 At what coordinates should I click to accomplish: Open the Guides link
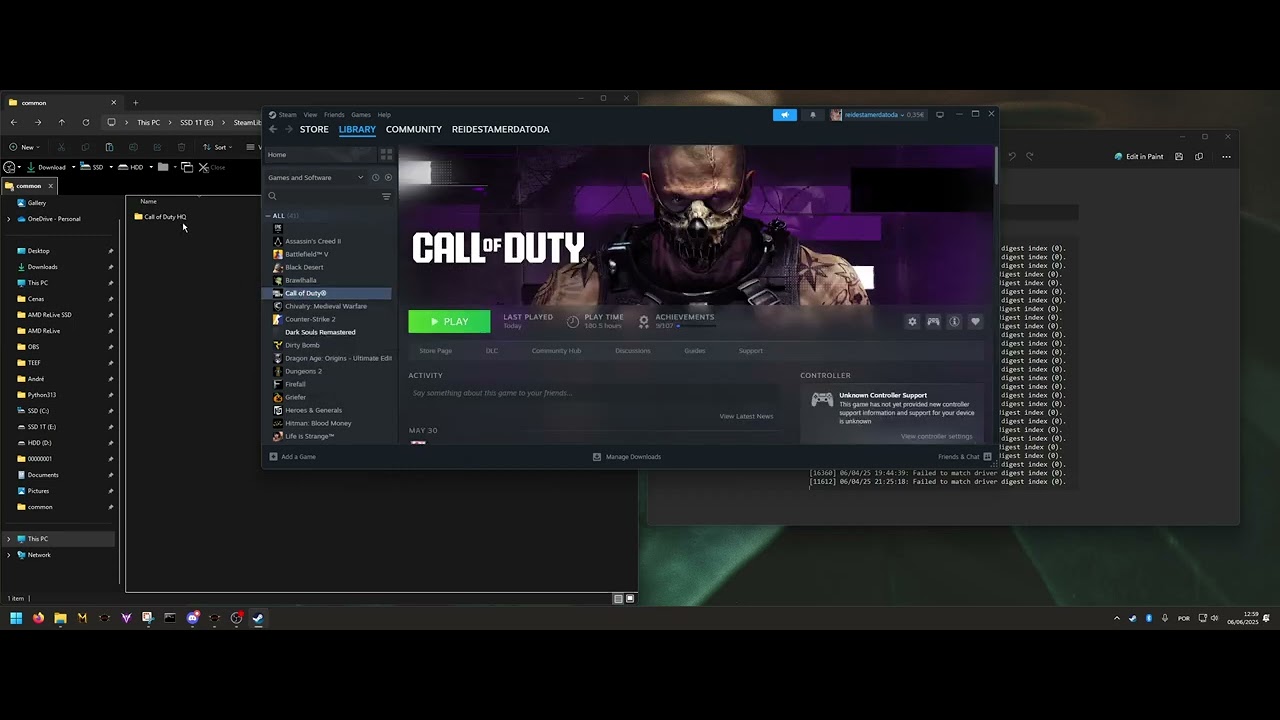click(695, 351)
